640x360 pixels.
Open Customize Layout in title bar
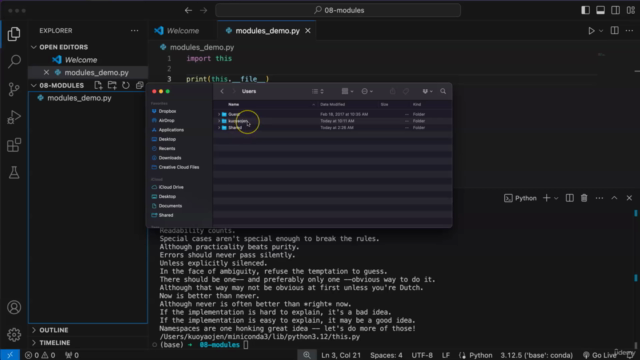pyautogui.click(x=631, y=10)
